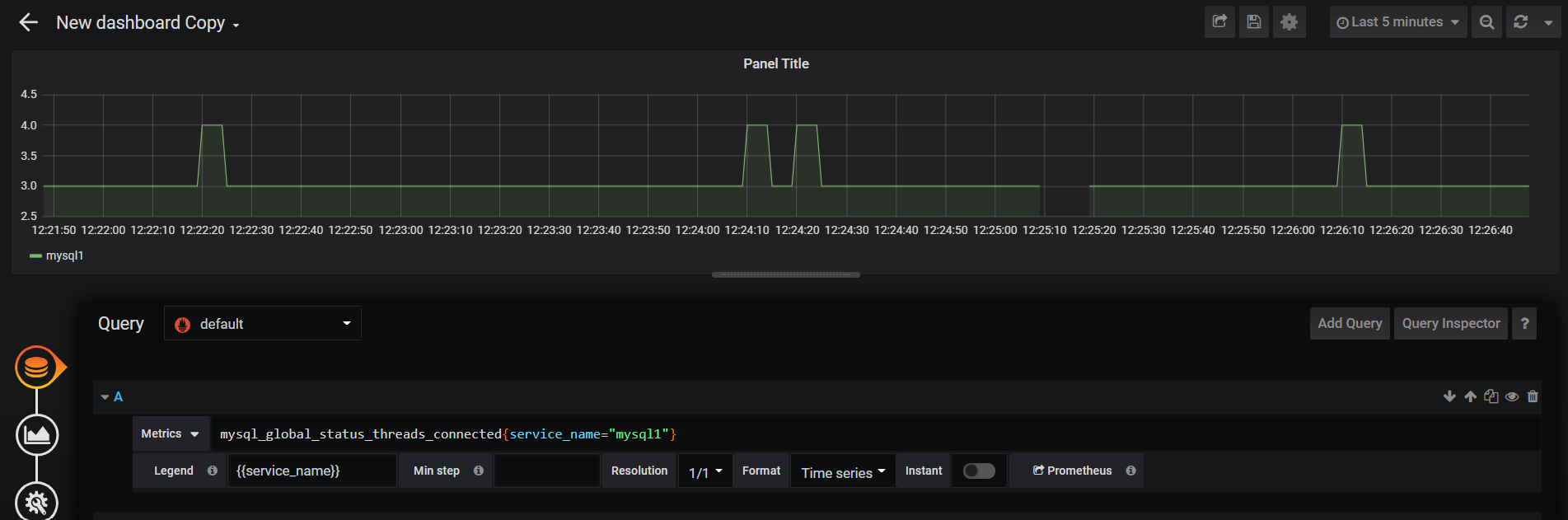
Task: Go back using the left arrow icon
Action: (29, 22)
